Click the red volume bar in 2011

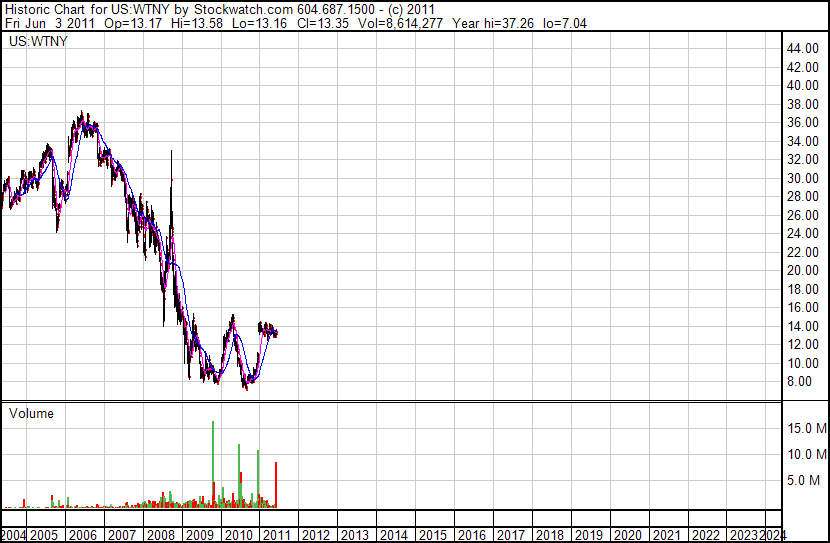275,485
